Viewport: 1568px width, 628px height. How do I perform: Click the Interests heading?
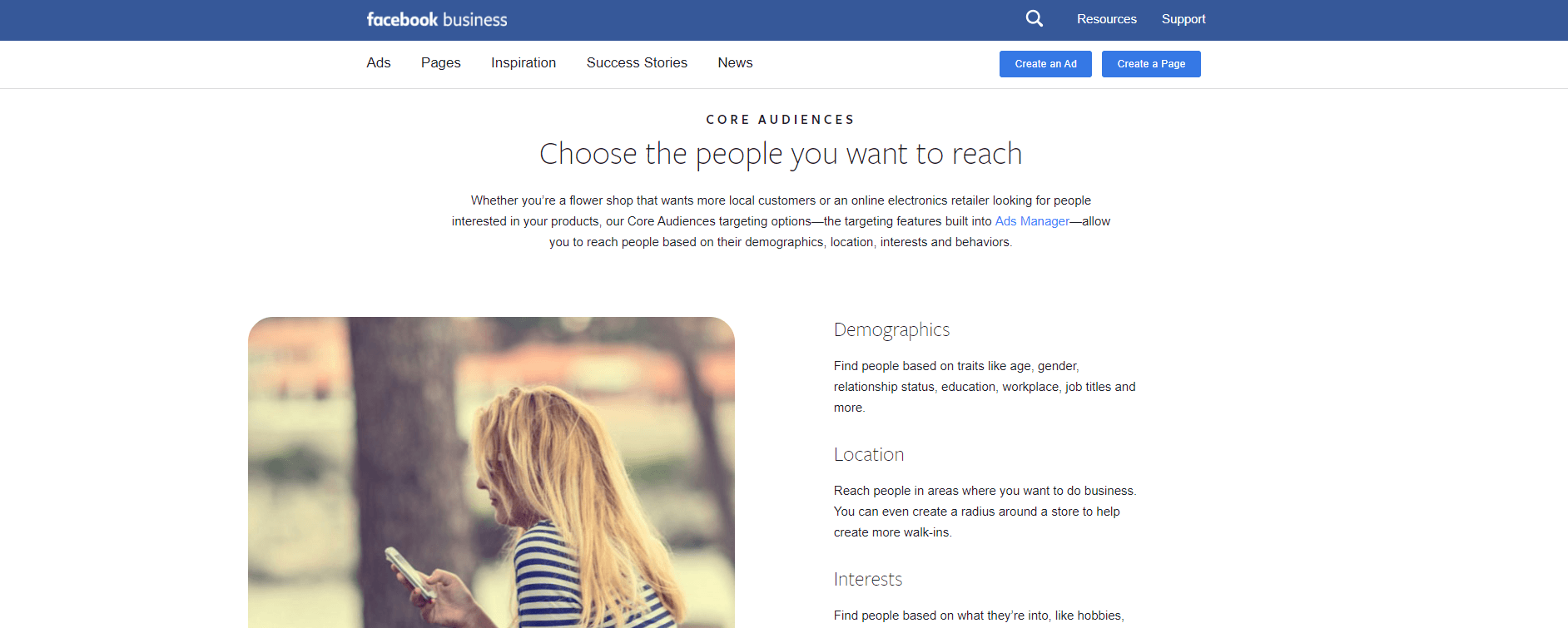point(868,580)
